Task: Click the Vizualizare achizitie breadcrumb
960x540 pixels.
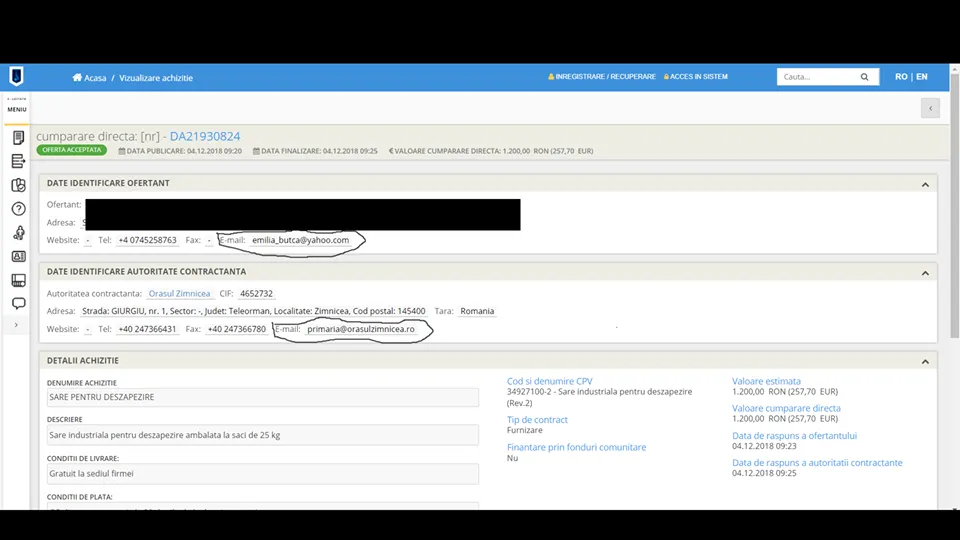Action: (156, 78)
